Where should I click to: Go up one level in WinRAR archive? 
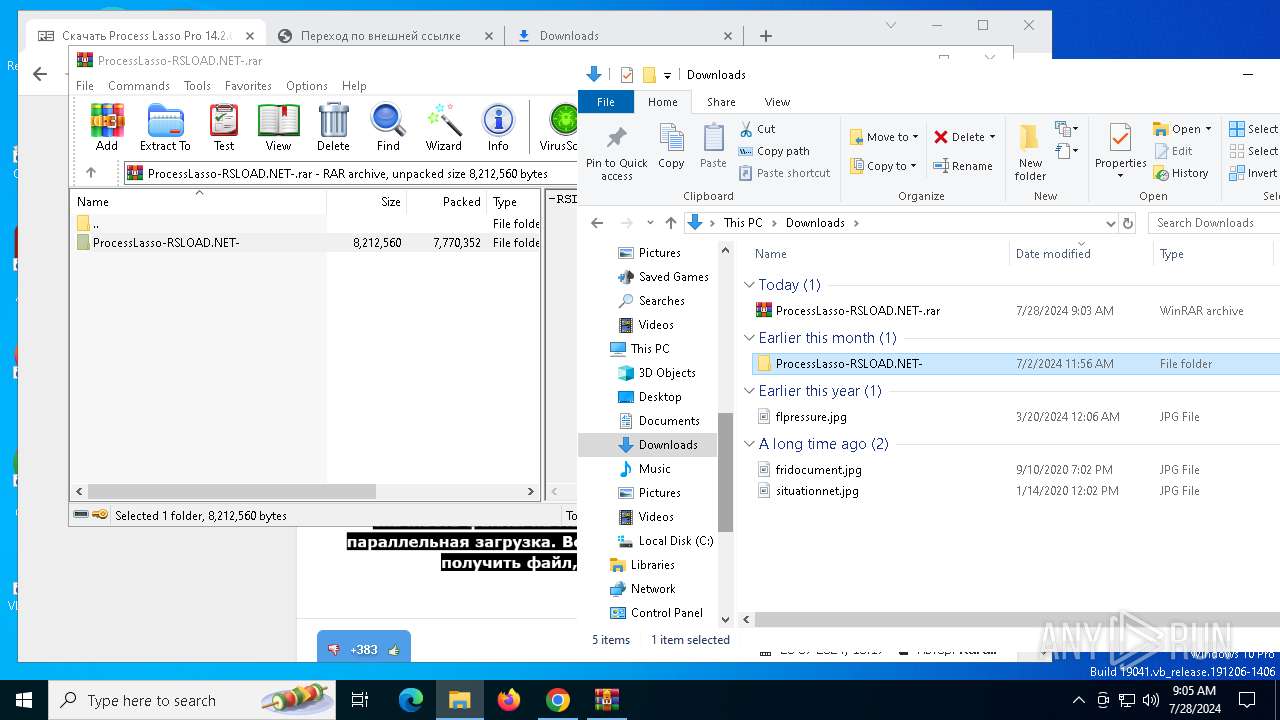[x=91, y=173]
